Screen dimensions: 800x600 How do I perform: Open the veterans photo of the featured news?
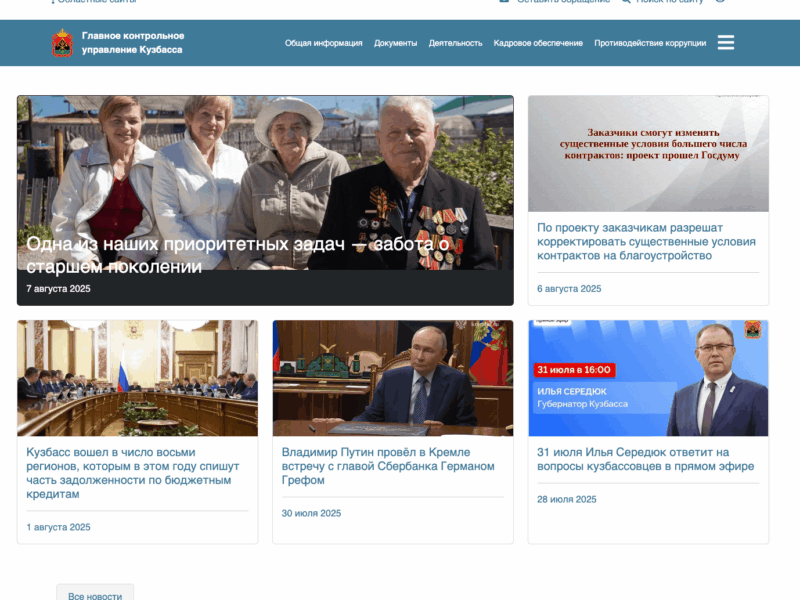tap(265, 183)
